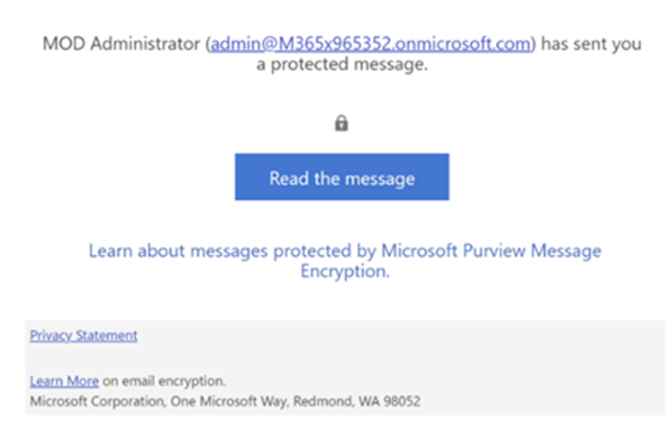Follow the Learn More link
Image resolution: width=667 pixels, height=433 pixels.
point(64,381)
